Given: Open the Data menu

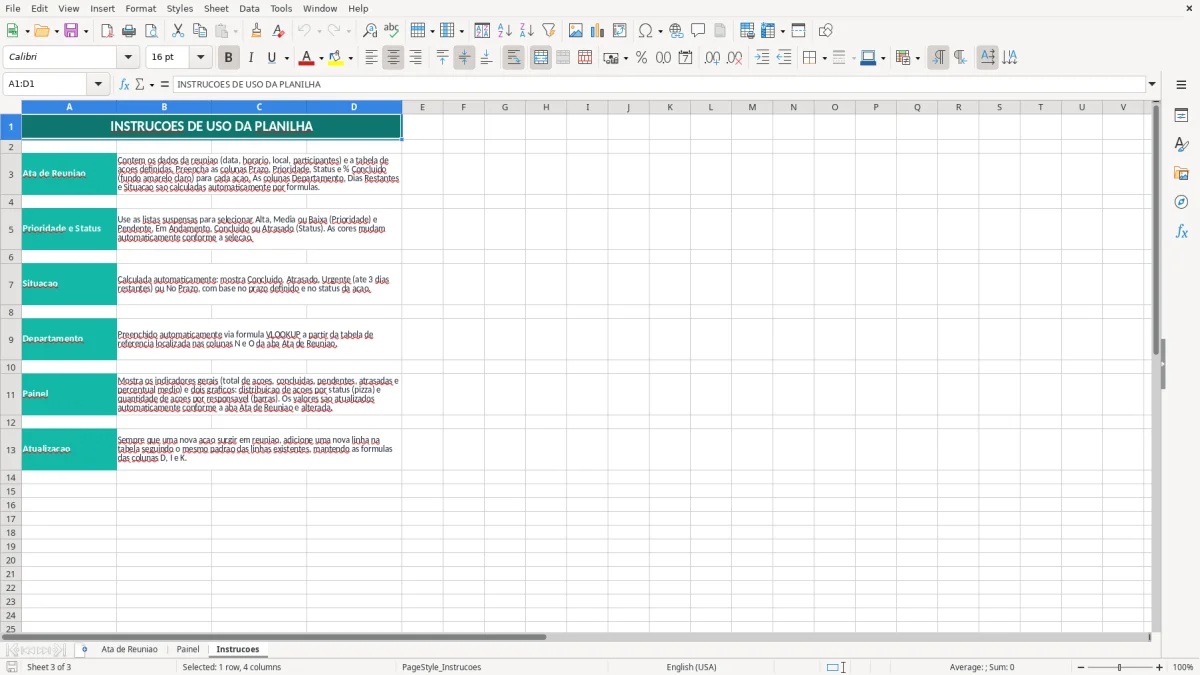Looking at the screenshot, I should pyautogui.click(x=249, y=8).
